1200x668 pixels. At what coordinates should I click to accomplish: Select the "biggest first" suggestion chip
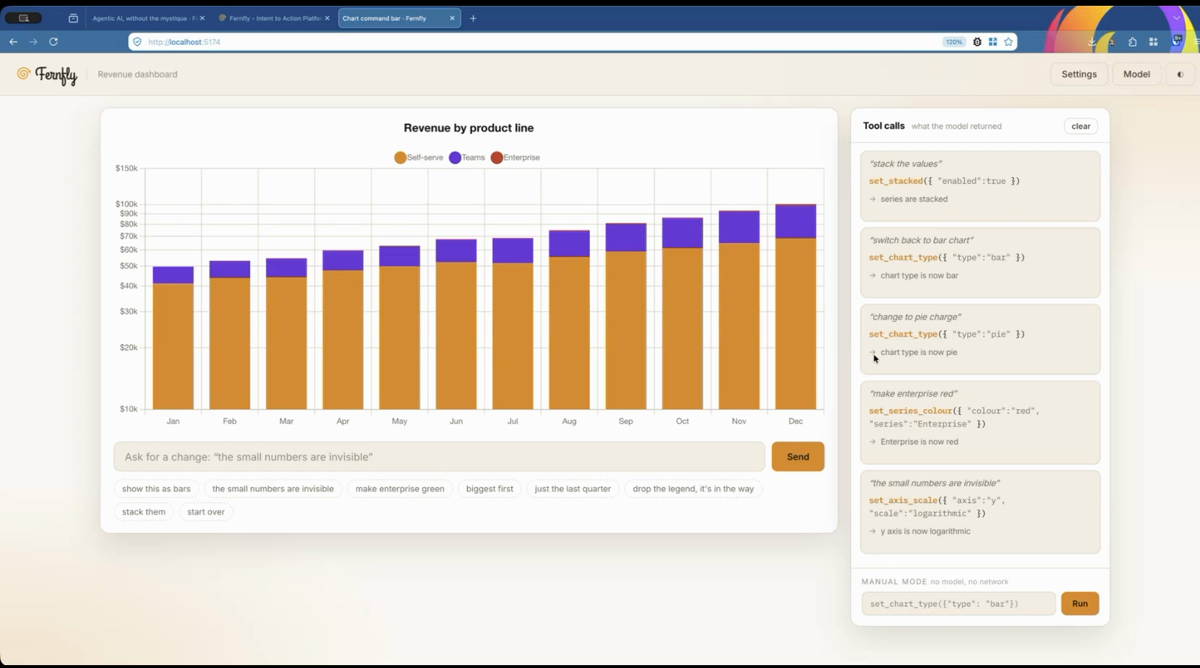(x=490, y=489)
